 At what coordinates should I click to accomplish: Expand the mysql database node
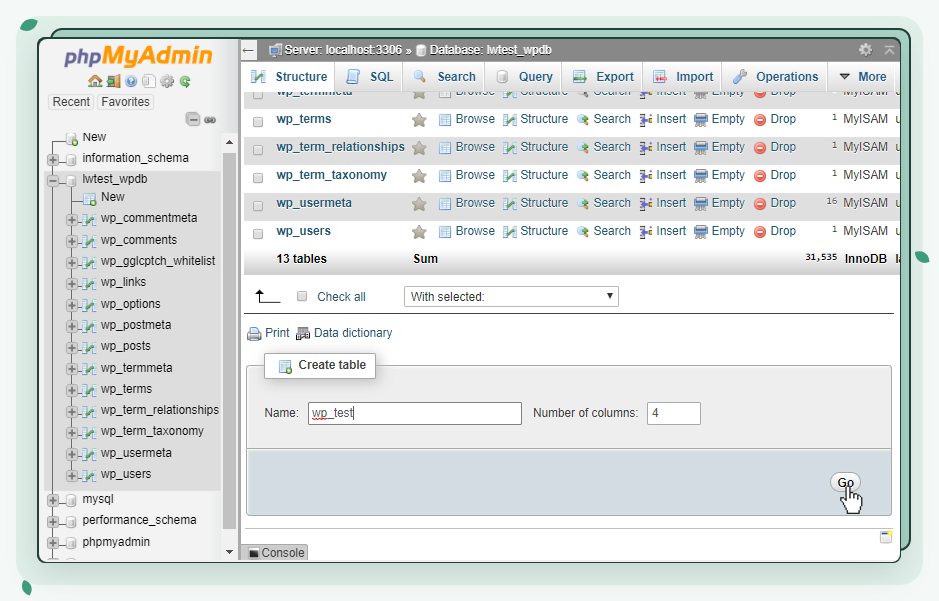coord(53,500)
